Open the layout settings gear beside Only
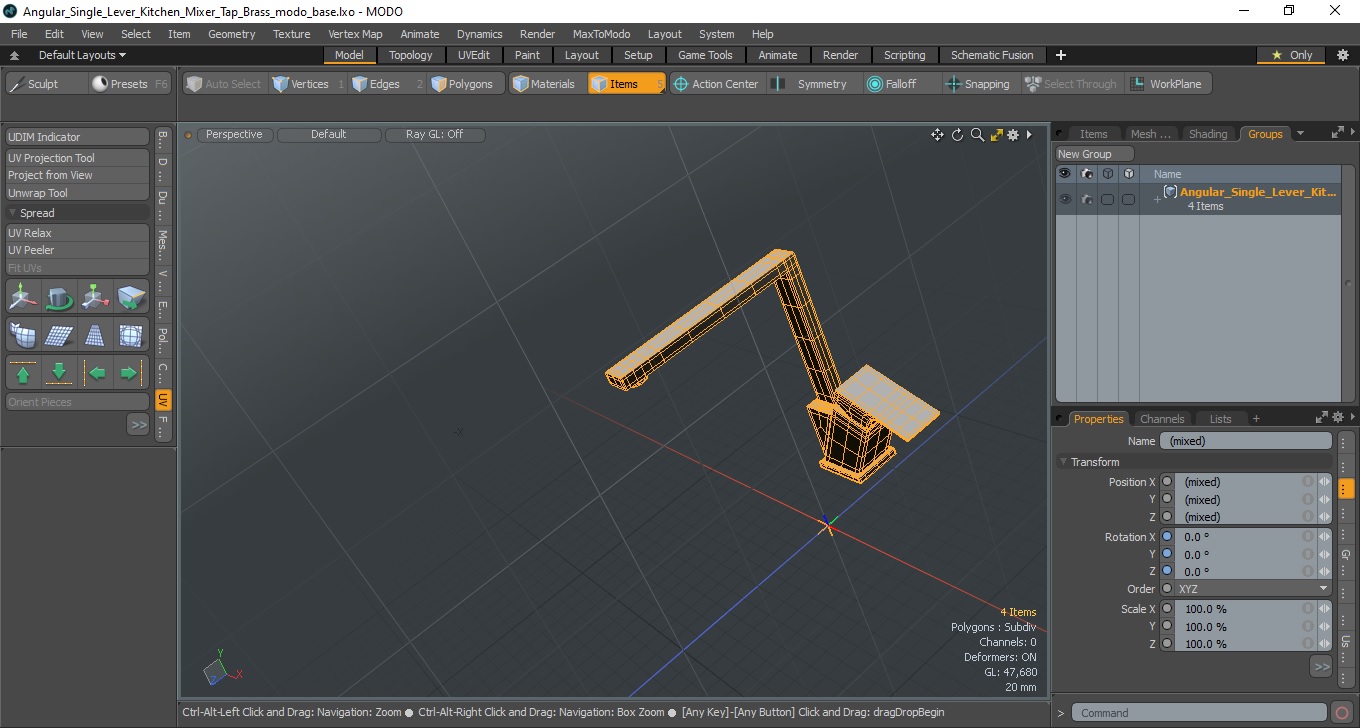Viewport: 1360px width, 728px height. pyautogui.click(x=1342, y=55)
